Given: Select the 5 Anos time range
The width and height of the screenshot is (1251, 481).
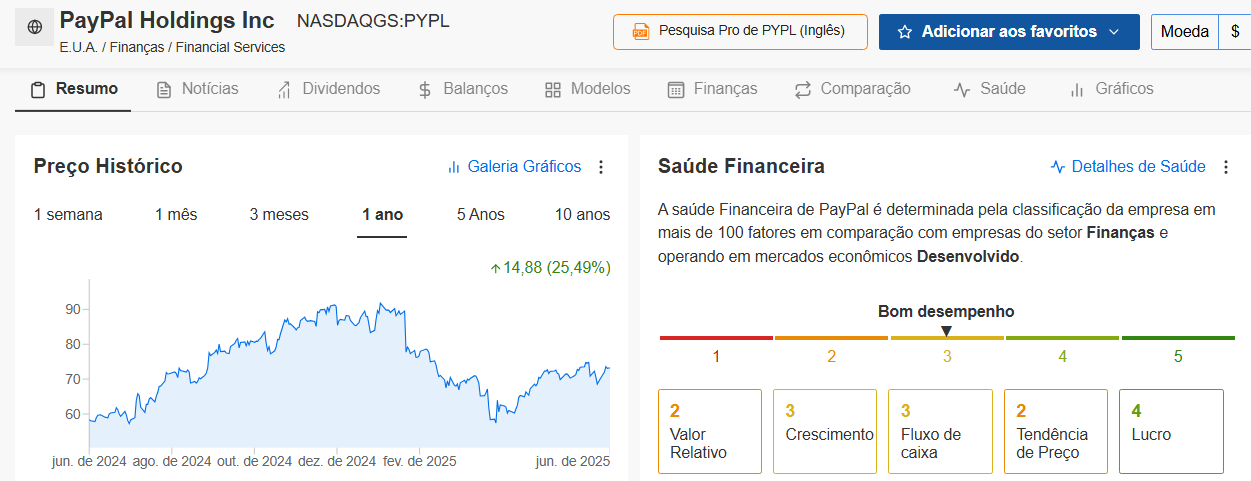Looking at the screenshot, I should point(481,215).
